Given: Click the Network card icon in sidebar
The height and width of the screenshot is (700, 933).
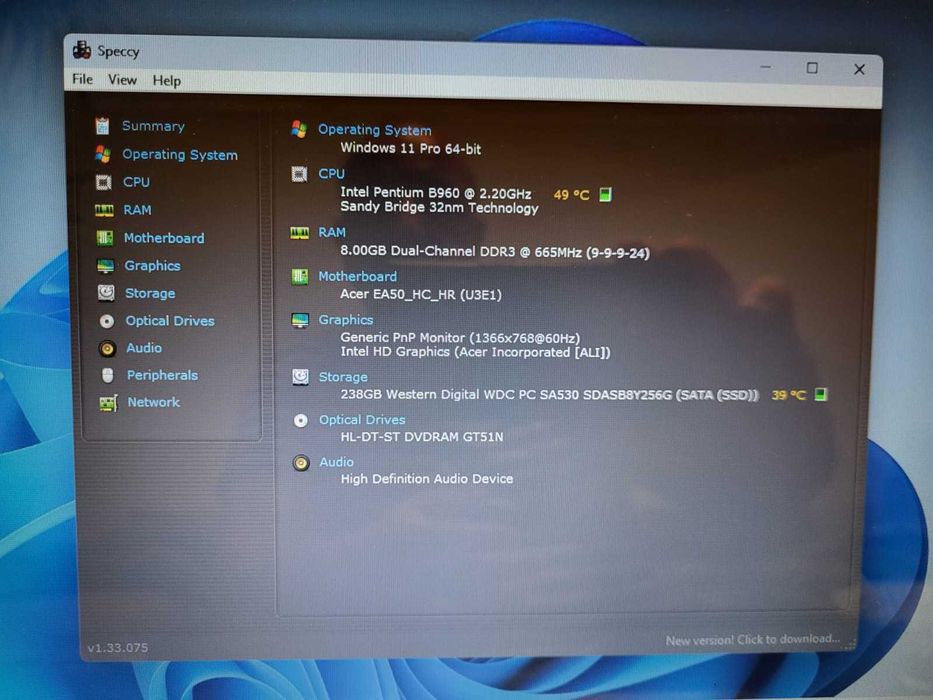Looking at the screenshot, I should tap(108, 403).
